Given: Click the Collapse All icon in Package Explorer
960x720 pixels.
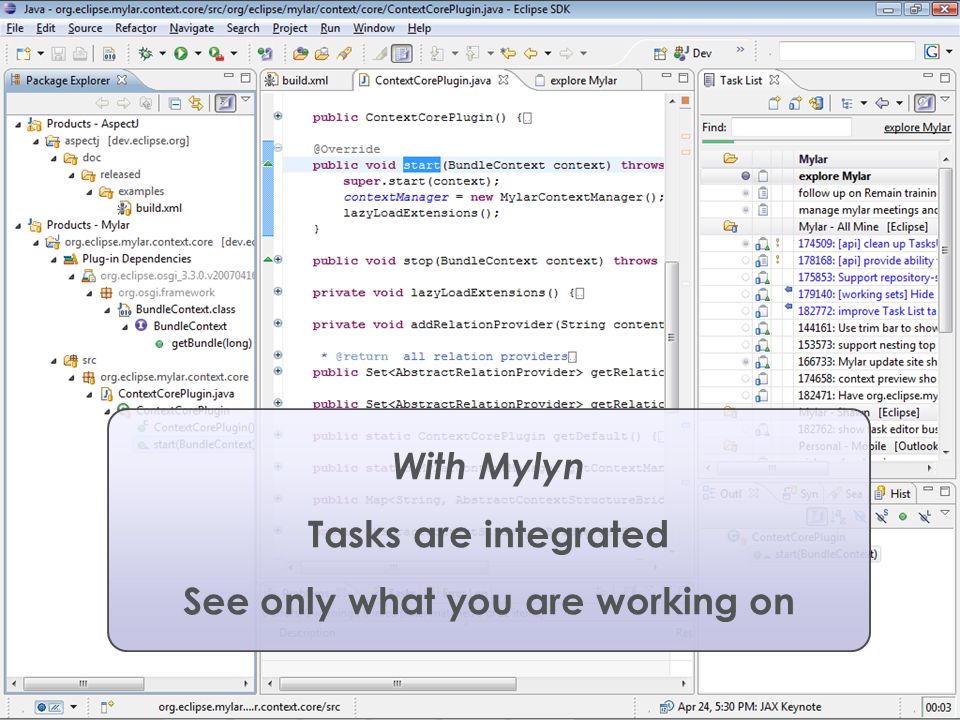Looking at the screenshot, I should (x=174, y=103).
